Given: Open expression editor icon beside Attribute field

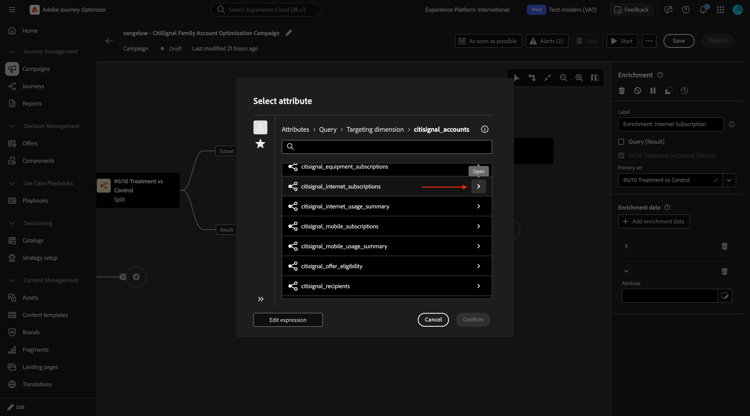Looking at the screenshot, I should tap(725, 296).
